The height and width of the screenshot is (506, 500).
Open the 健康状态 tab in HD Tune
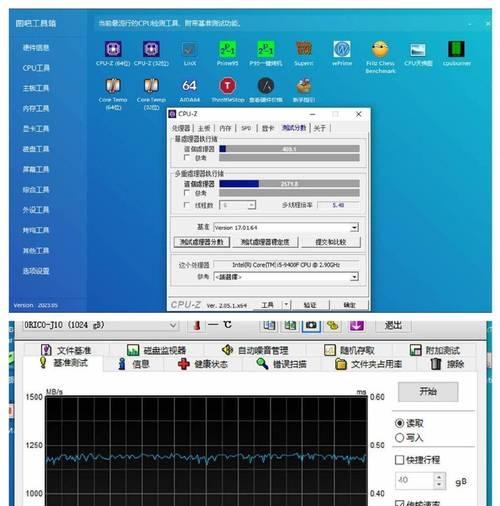202,364
